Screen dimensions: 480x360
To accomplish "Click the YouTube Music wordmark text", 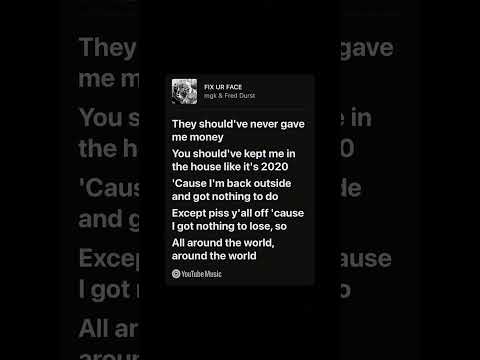I will pos(202,274).
